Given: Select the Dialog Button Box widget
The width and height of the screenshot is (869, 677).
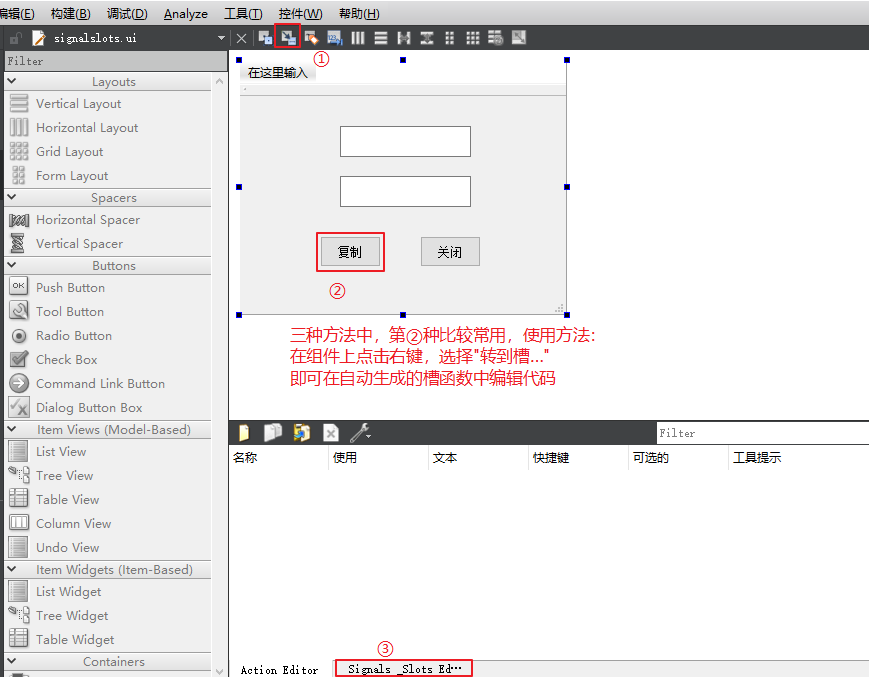Looking at the screenshot, I should click(x=89, y=407).
